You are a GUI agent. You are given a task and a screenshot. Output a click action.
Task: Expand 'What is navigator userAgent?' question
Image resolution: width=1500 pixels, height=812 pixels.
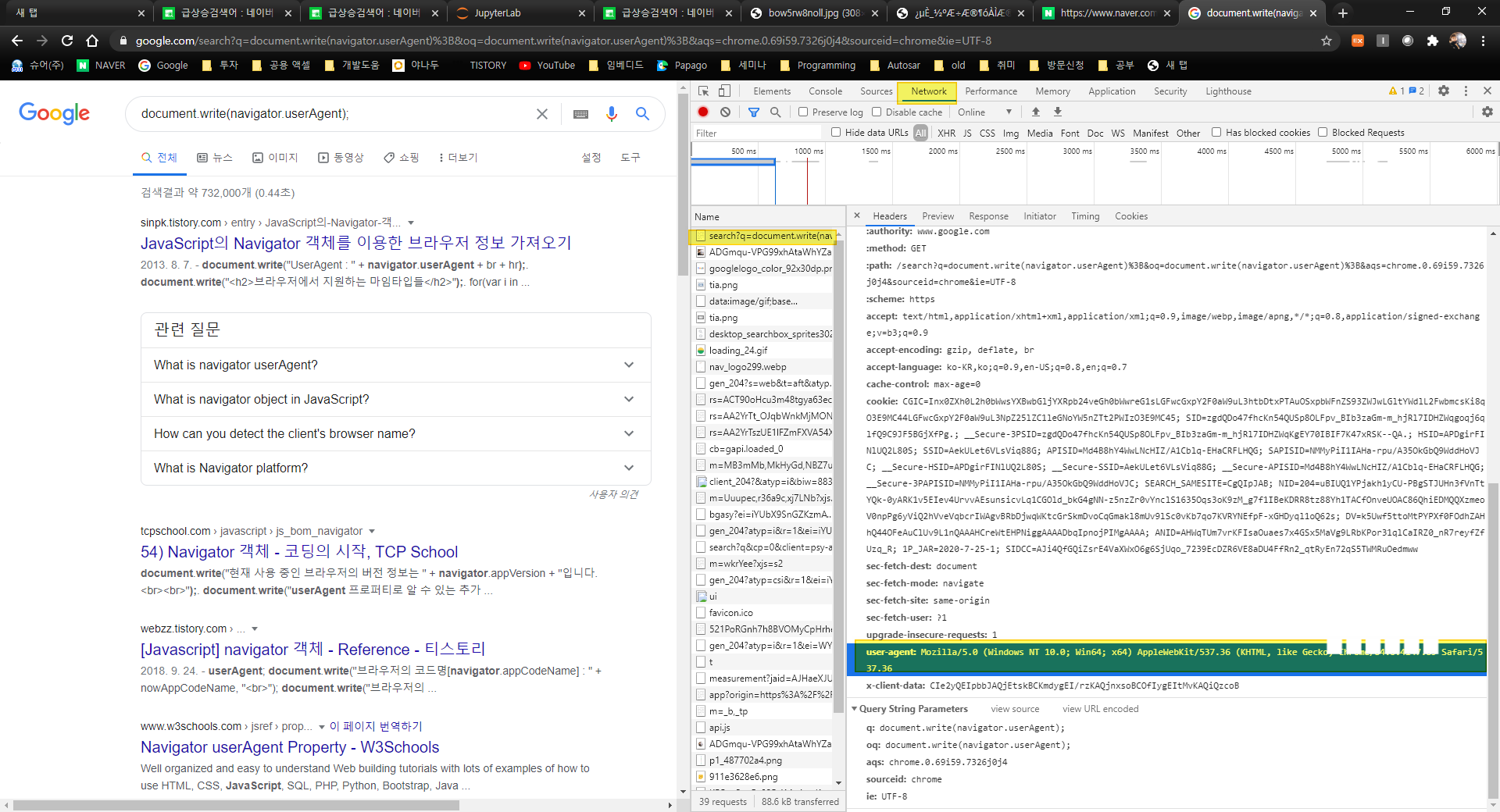coord(396,365)
